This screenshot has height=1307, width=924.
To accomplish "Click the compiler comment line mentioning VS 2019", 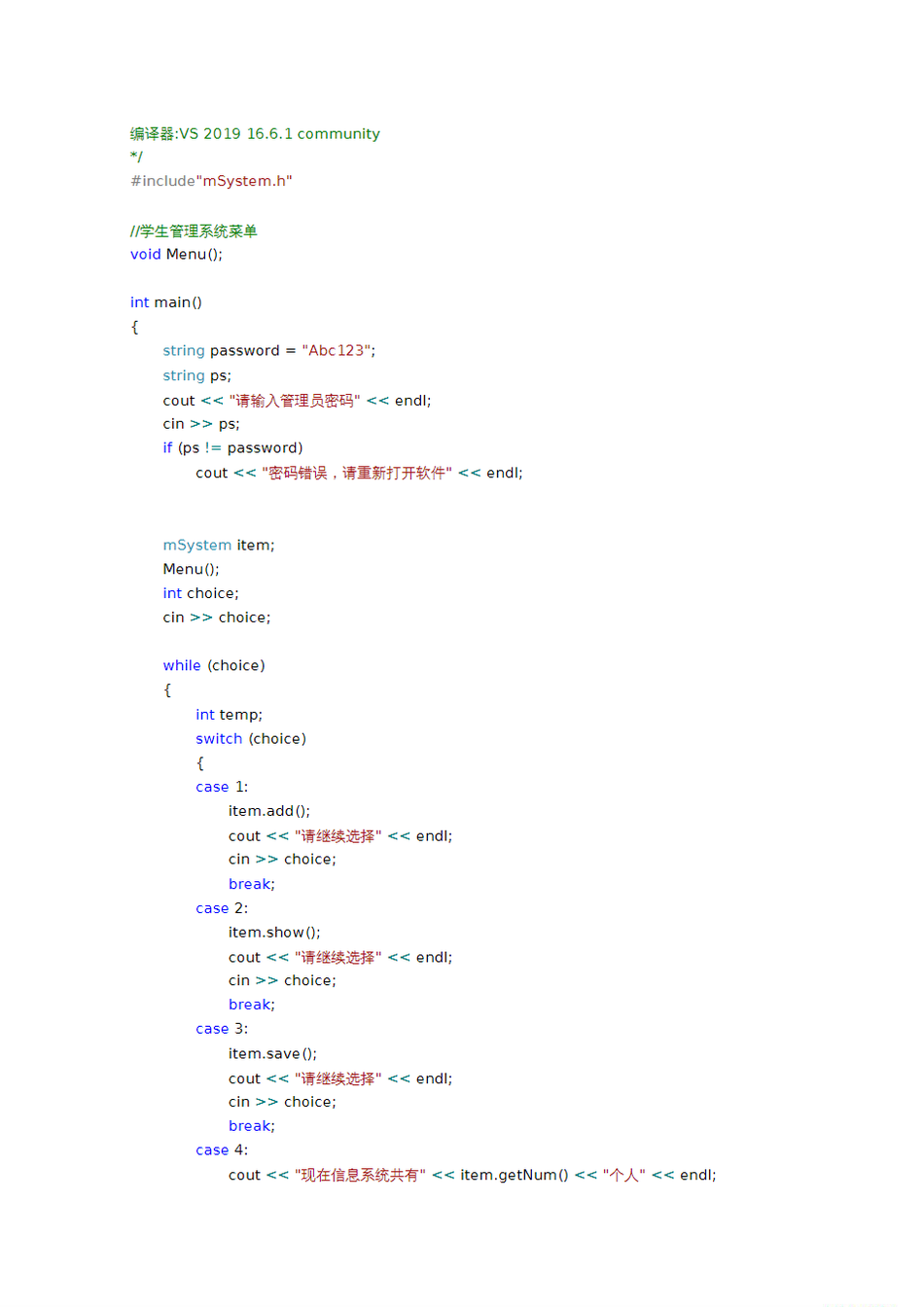I will tap(255, 134).
